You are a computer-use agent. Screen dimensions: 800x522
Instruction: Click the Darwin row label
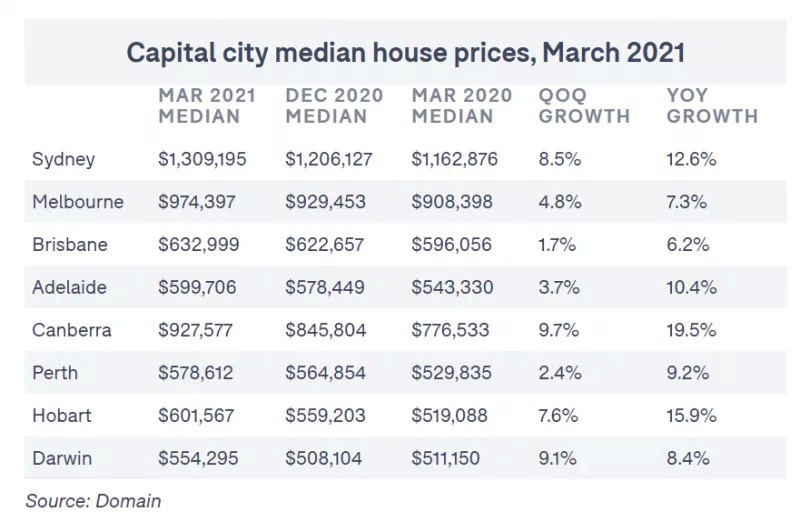(x=62, y=458)
